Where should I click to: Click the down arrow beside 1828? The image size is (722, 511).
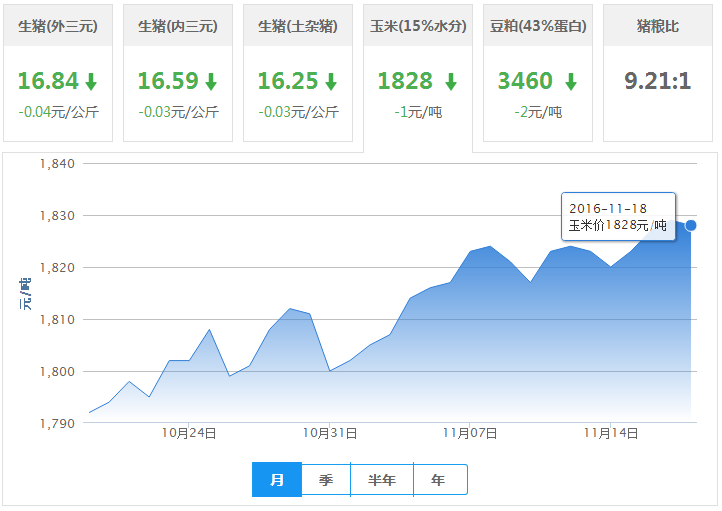pyautogui.click(x=451, y=81)
